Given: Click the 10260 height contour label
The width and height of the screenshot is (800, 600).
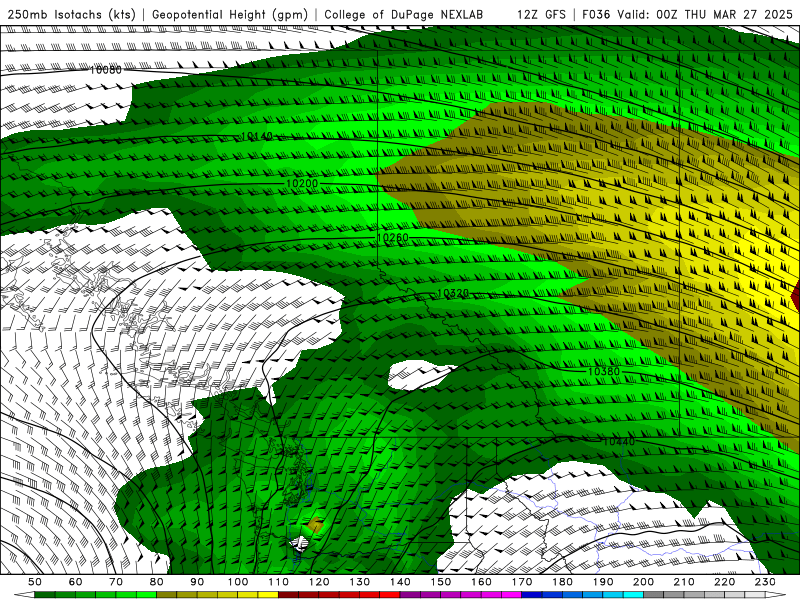Looking at the screenshot, I should pos(393,238).
